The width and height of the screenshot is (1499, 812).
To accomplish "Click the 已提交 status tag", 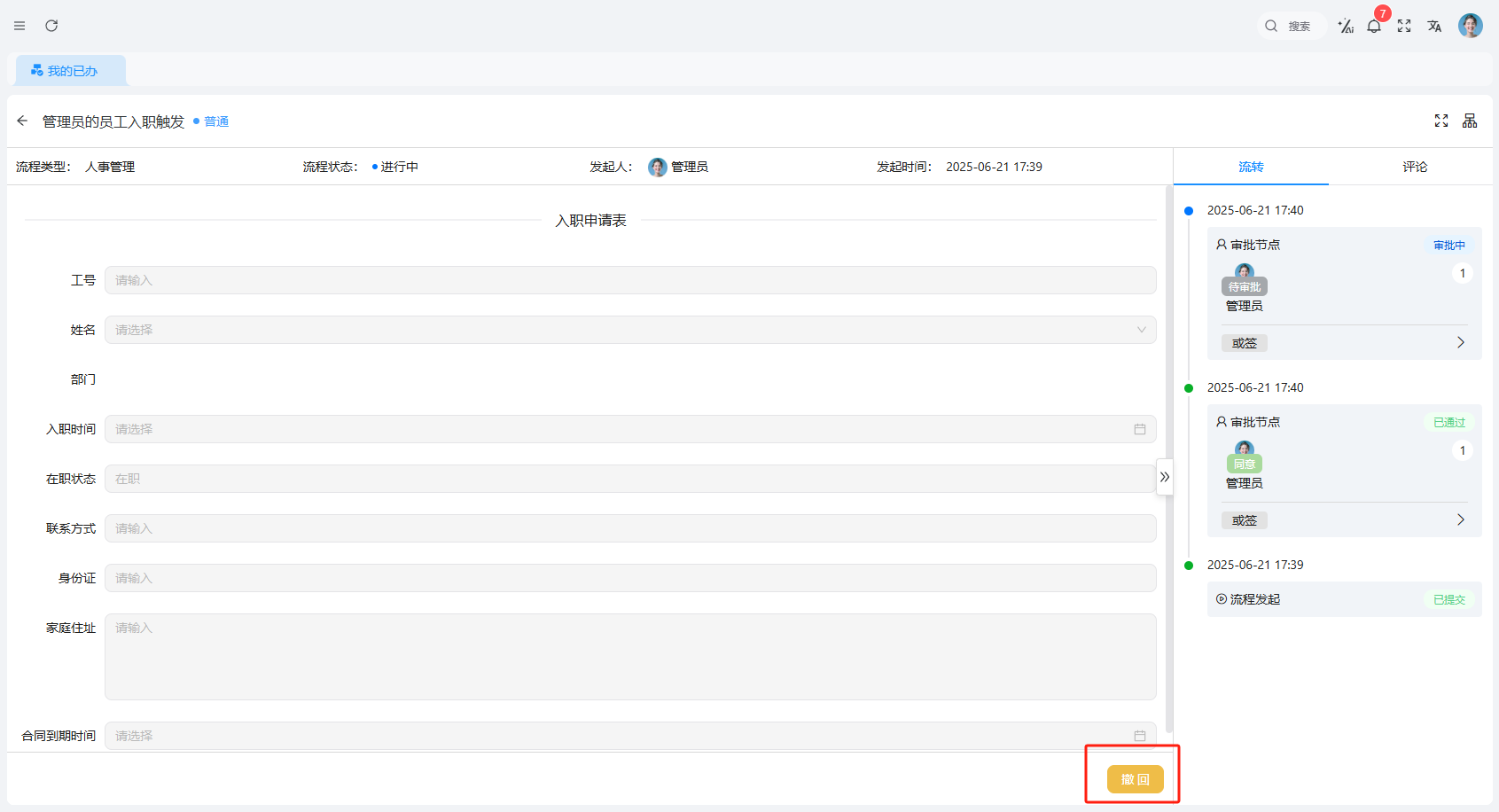I will (x=1449, y=600).
